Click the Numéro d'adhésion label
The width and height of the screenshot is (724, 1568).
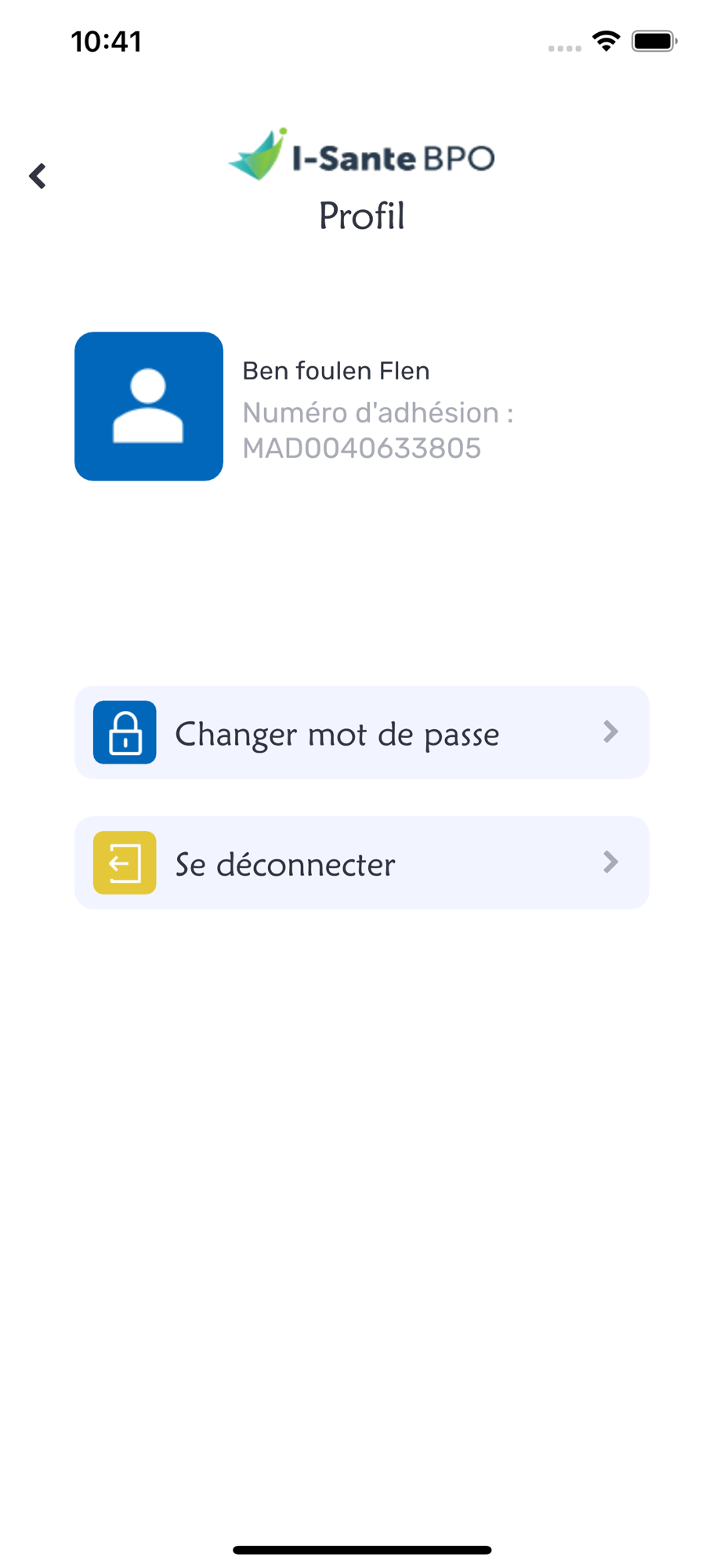tap(378, 412)
